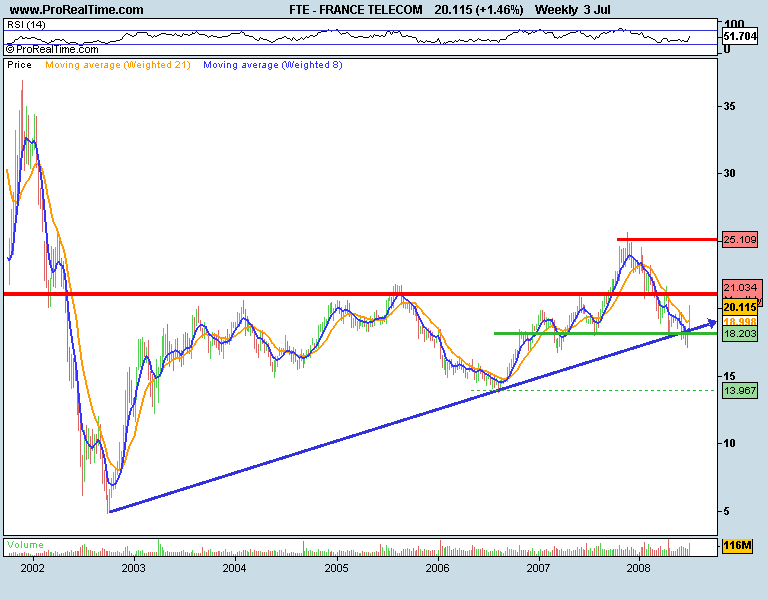Click the arrowhead of the blue trendline
This screenshot has width=768, height=600.
pyautogui.click(x=711, y=323)
